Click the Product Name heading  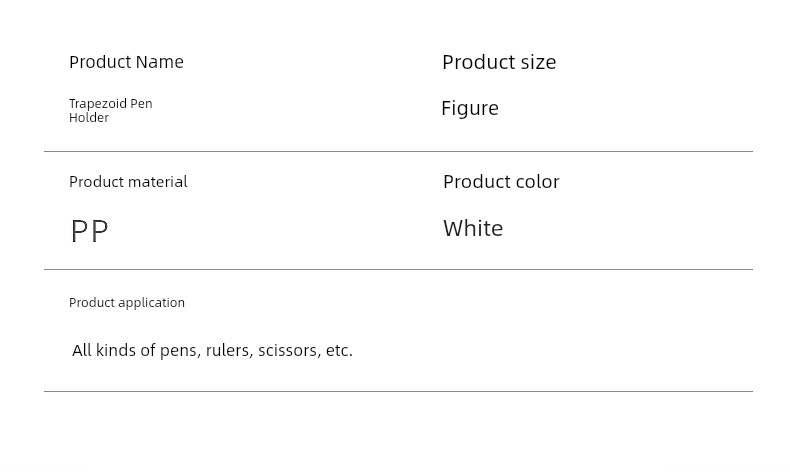click(126, 62)
